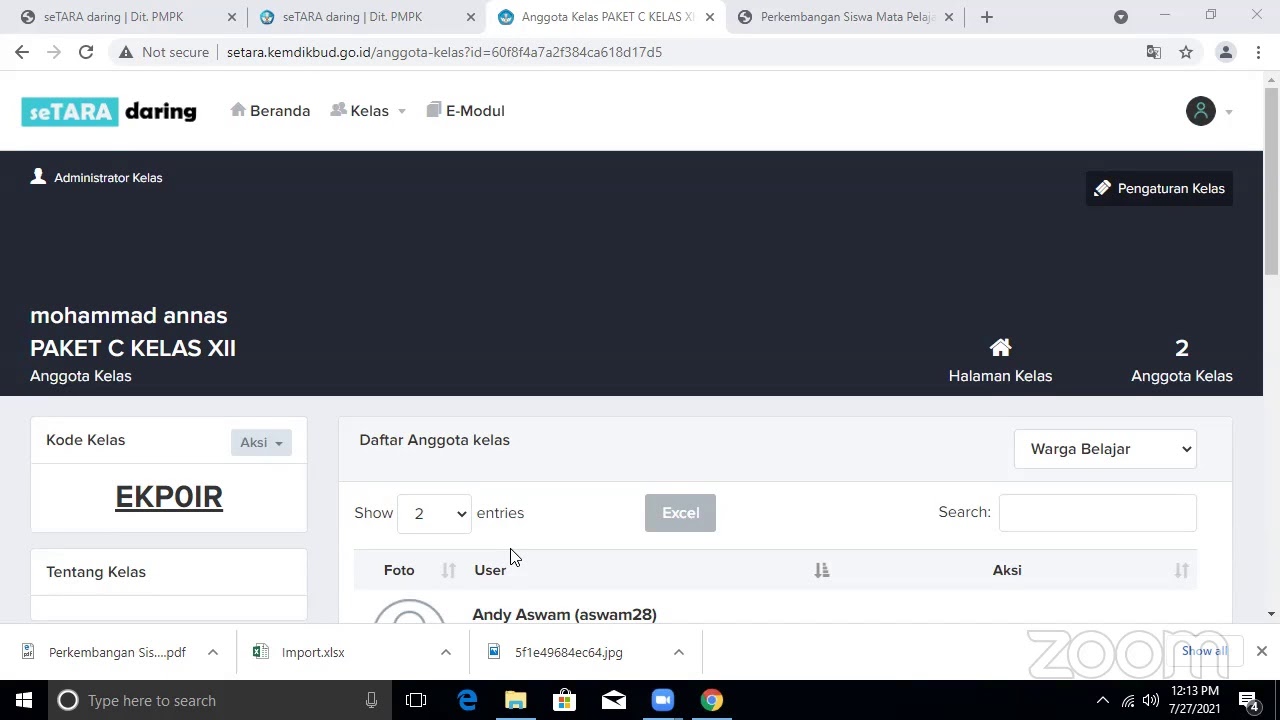Sort by User column icon
Screen dimensions: 1280x720
tap(822, 570)
